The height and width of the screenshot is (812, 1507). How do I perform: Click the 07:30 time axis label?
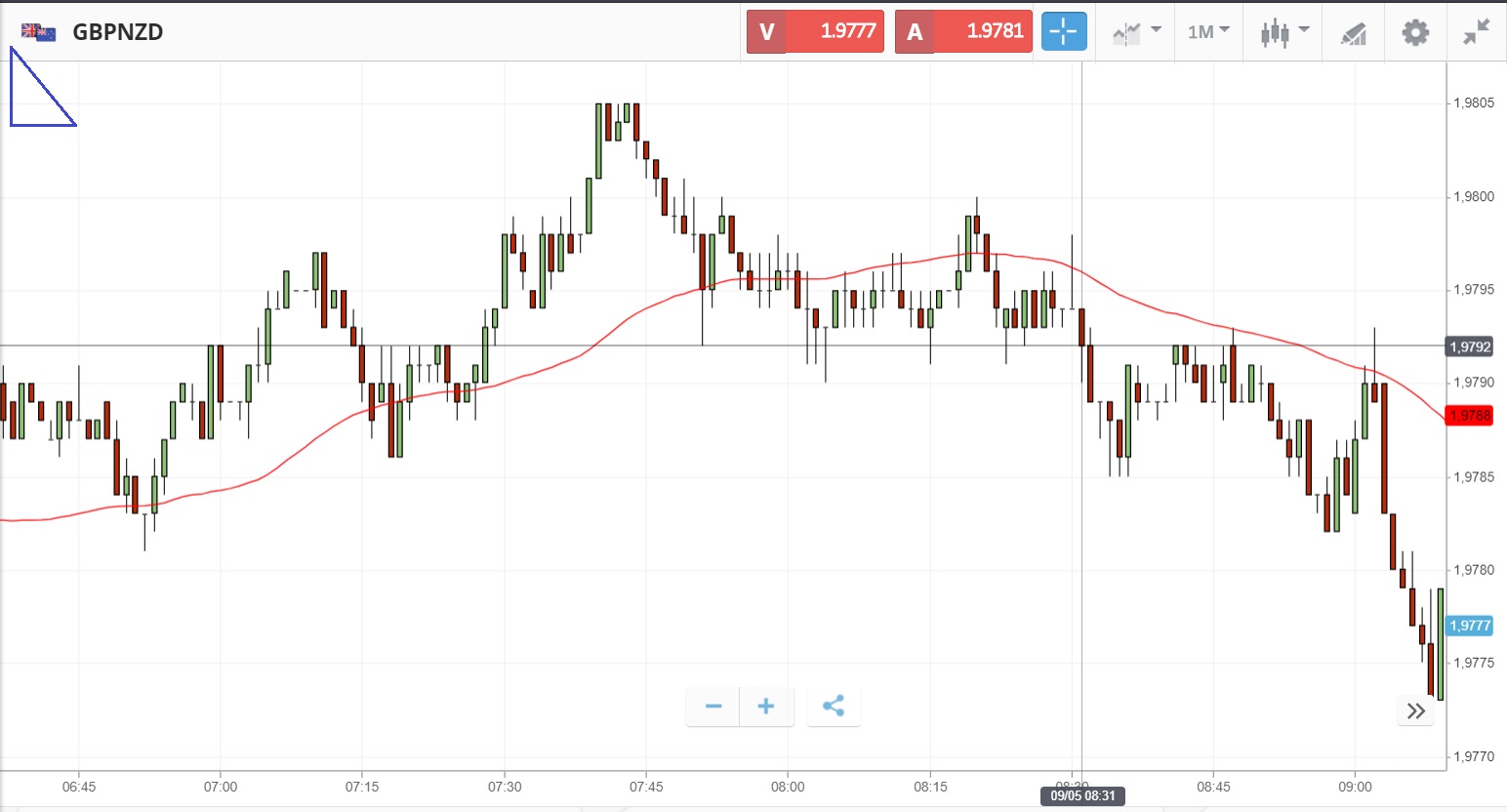click(x=505, y=787)
